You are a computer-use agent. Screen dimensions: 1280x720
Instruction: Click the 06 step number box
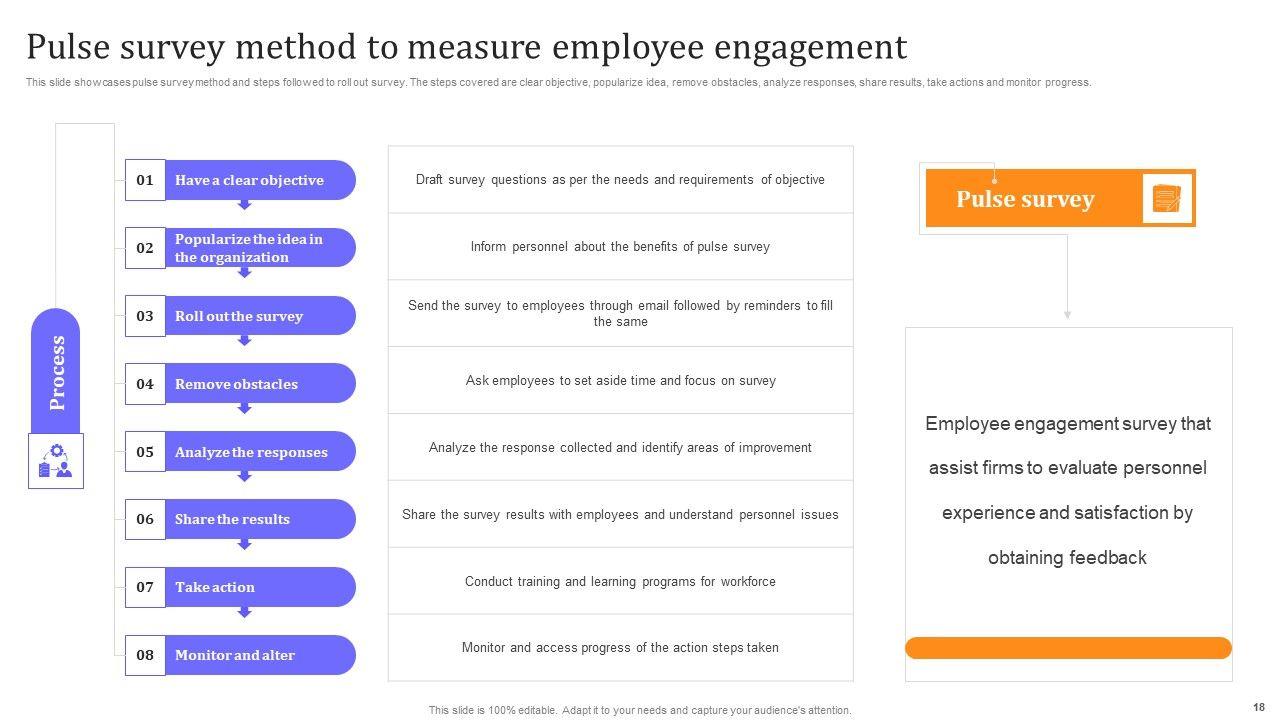click(145, 519)
